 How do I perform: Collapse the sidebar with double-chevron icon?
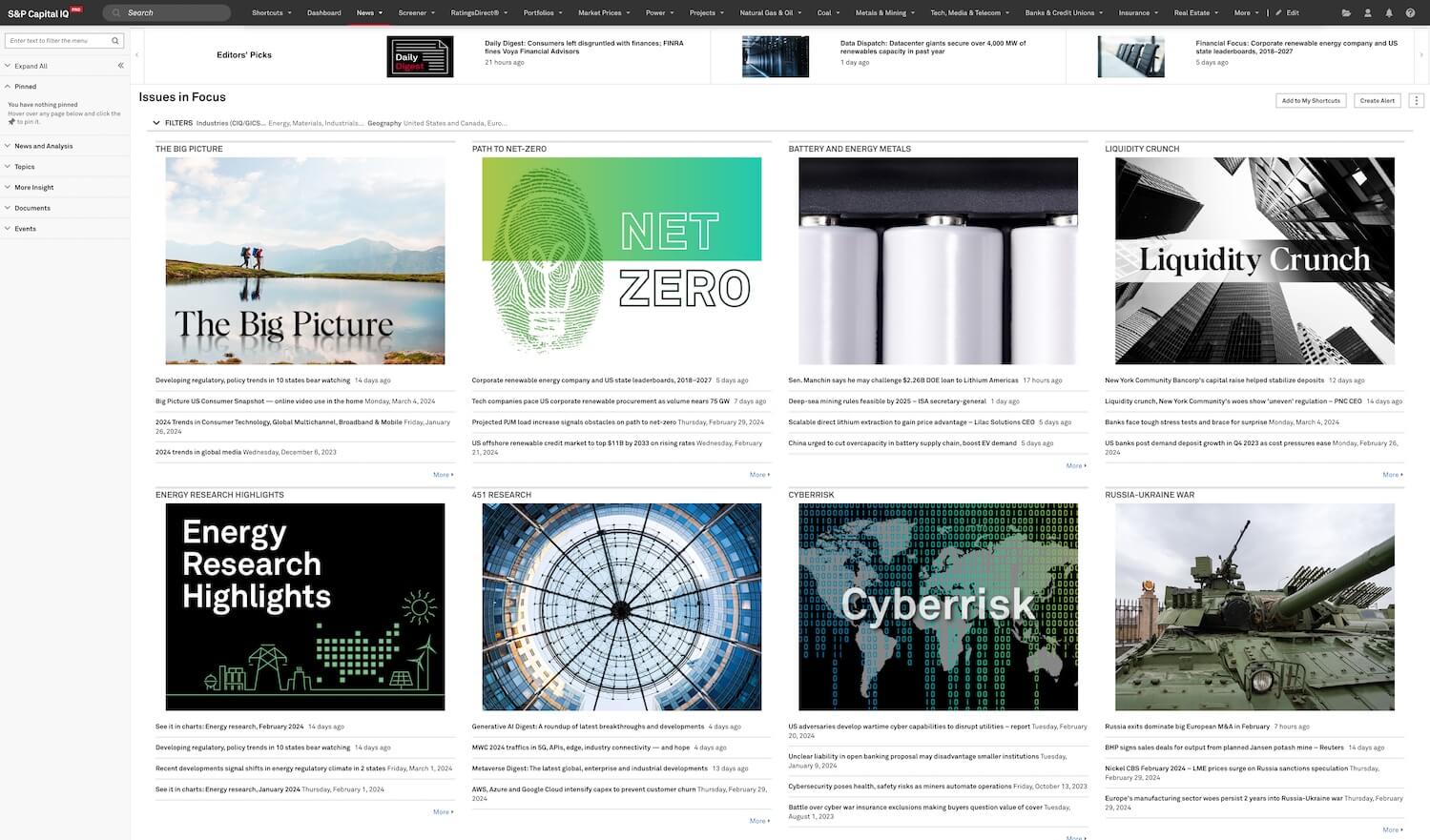120,66
